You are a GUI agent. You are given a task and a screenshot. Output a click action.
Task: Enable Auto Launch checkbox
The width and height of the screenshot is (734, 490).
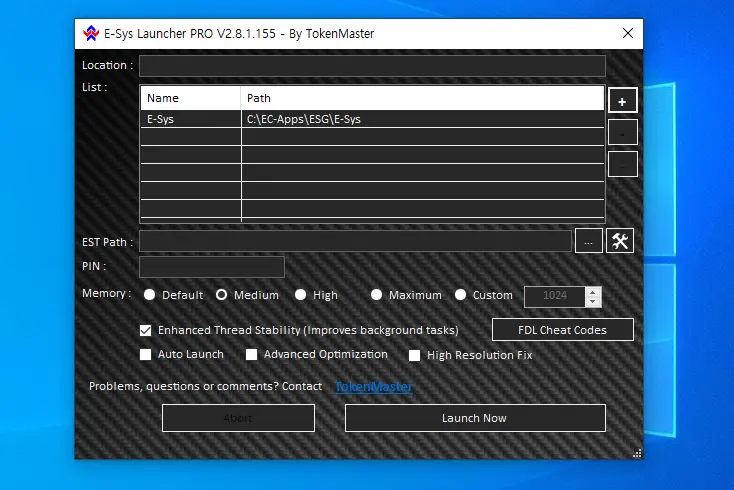(146, 355)
